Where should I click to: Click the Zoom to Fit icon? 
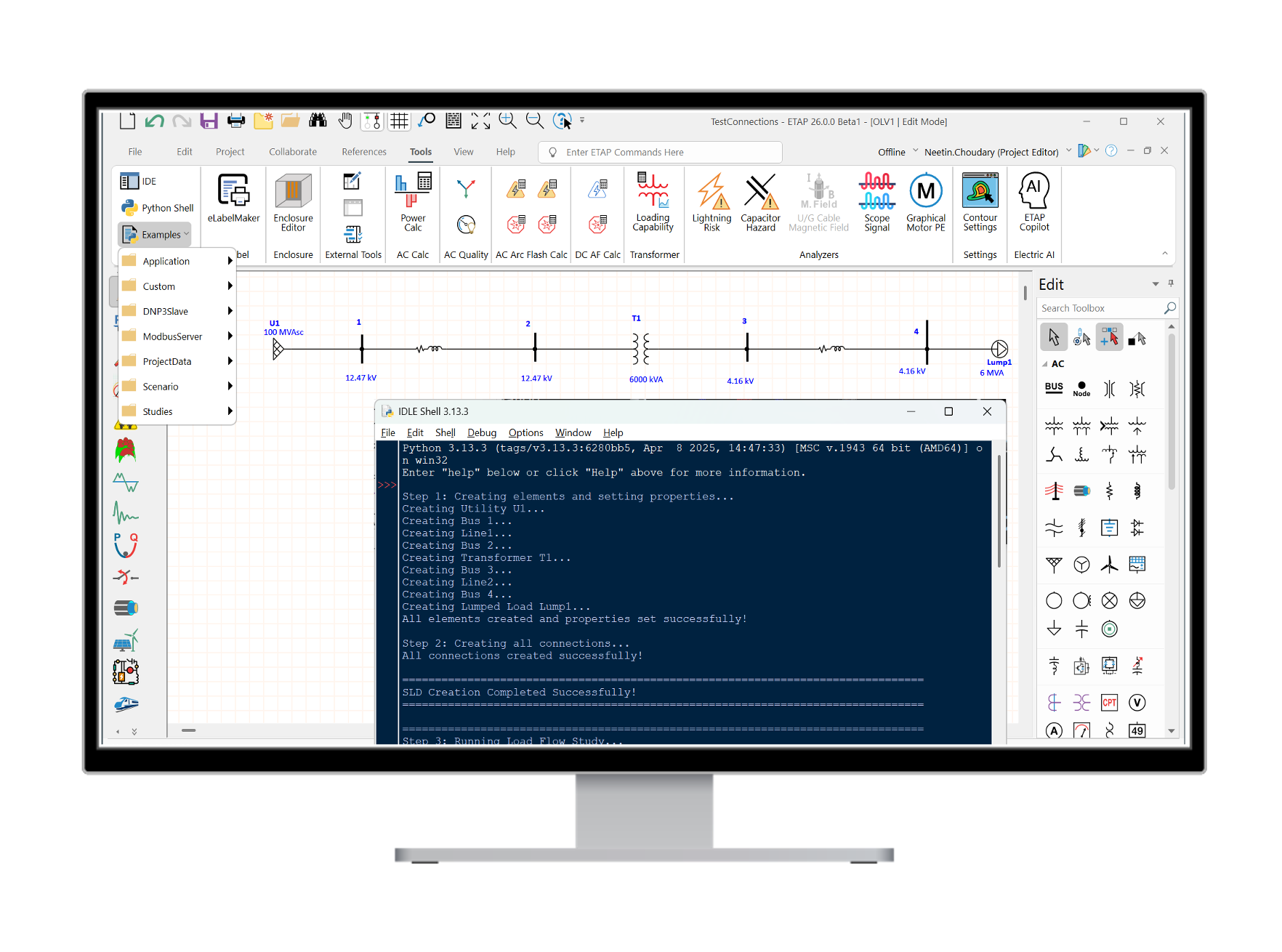pyautogui.click(x=480, y=121)
